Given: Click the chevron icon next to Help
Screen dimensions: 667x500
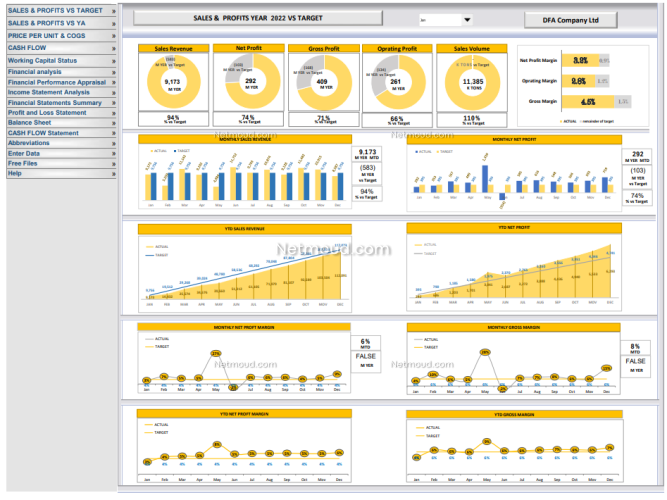Looking at the screenshot, I should pos(114,173).
